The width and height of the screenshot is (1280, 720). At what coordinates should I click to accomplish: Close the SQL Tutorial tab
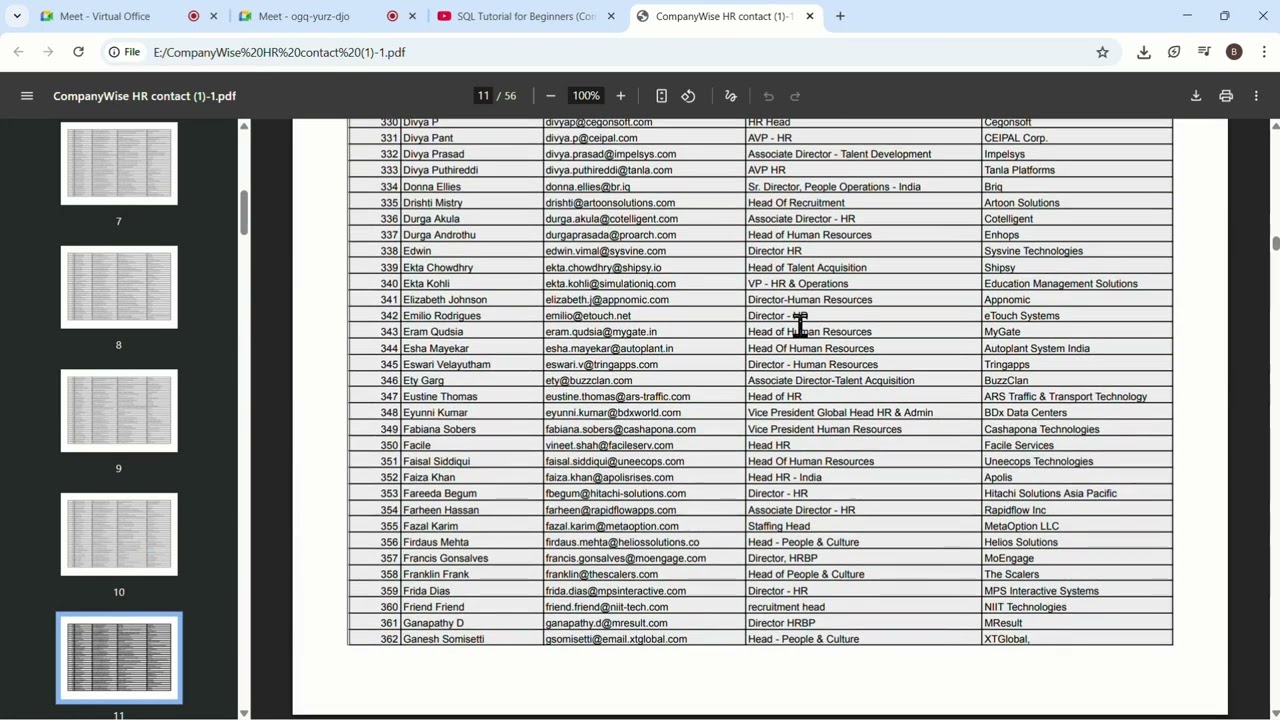[610, 16]
